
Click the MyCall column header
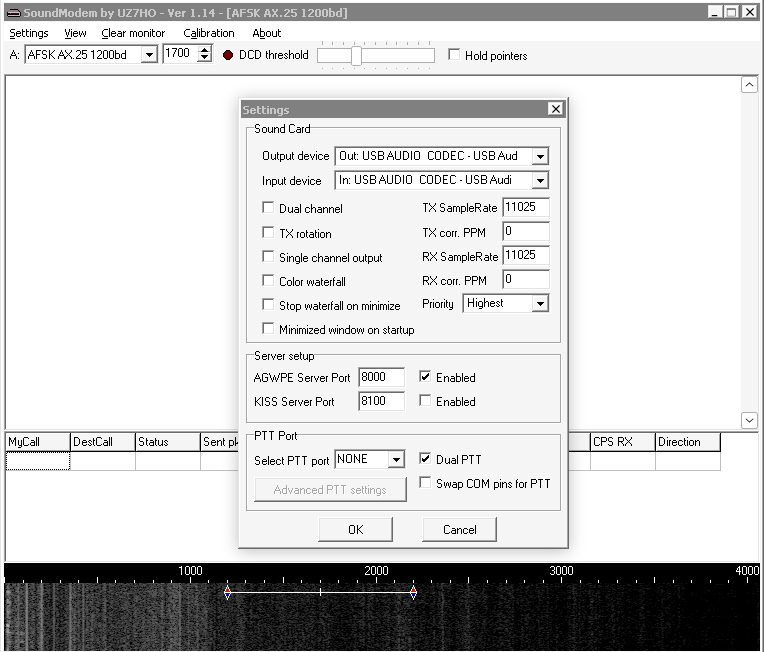[x=38, y=442]
